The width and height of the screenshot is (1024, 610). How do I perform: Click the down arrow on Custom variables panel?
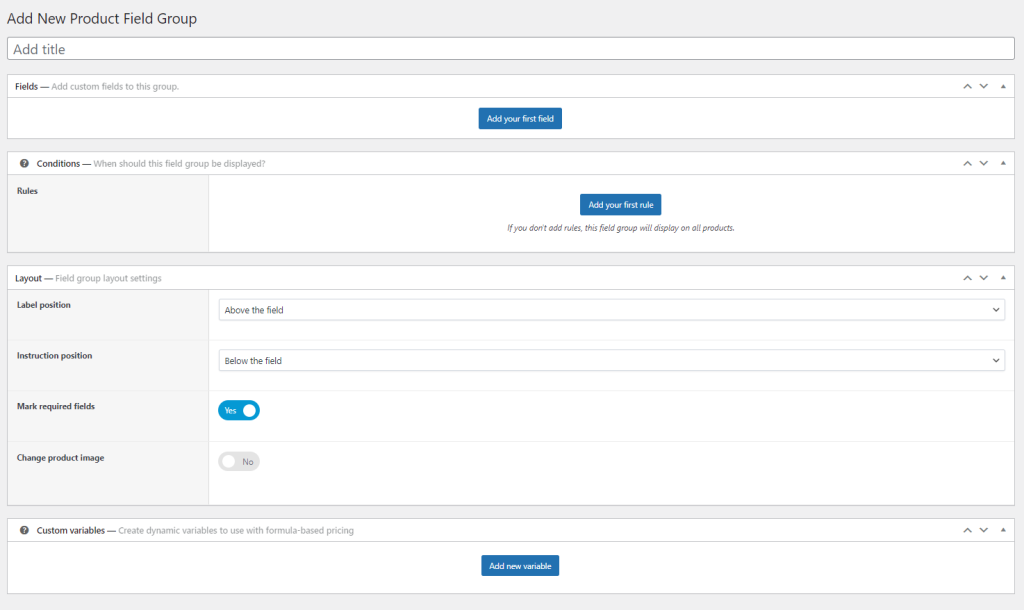[985, 530]
